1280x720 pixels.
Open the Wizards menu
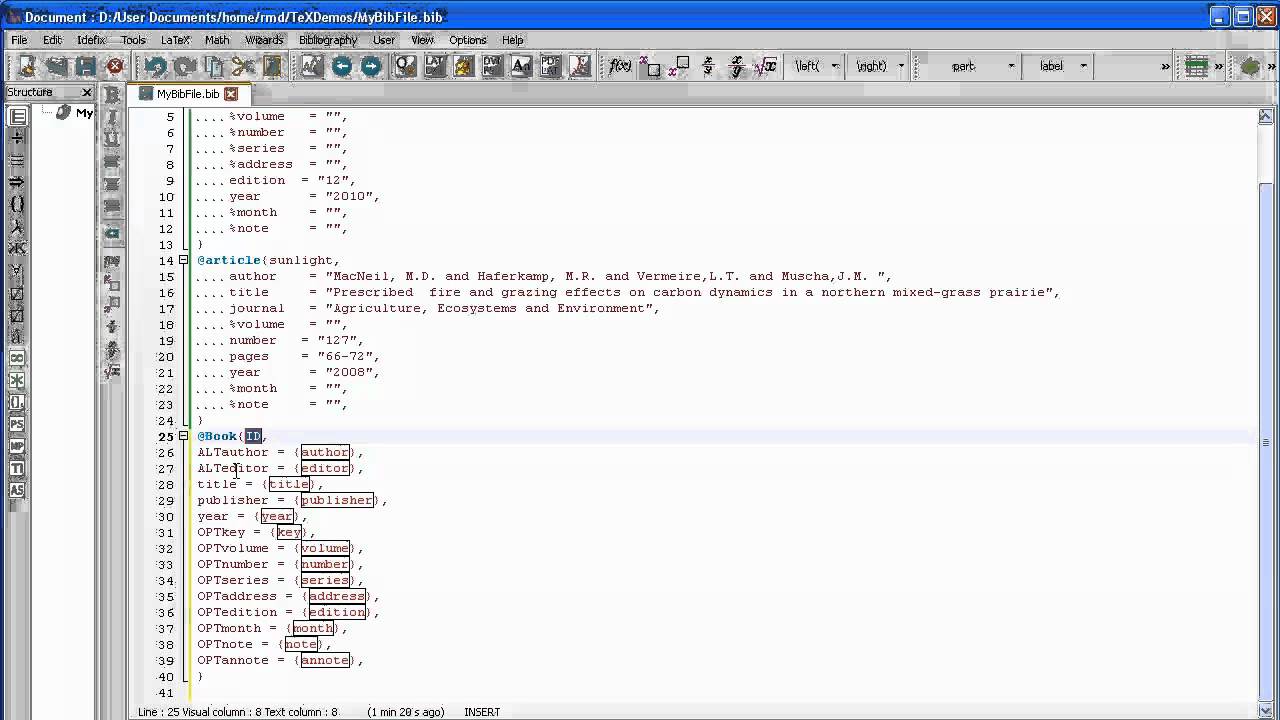coord(264,40)
